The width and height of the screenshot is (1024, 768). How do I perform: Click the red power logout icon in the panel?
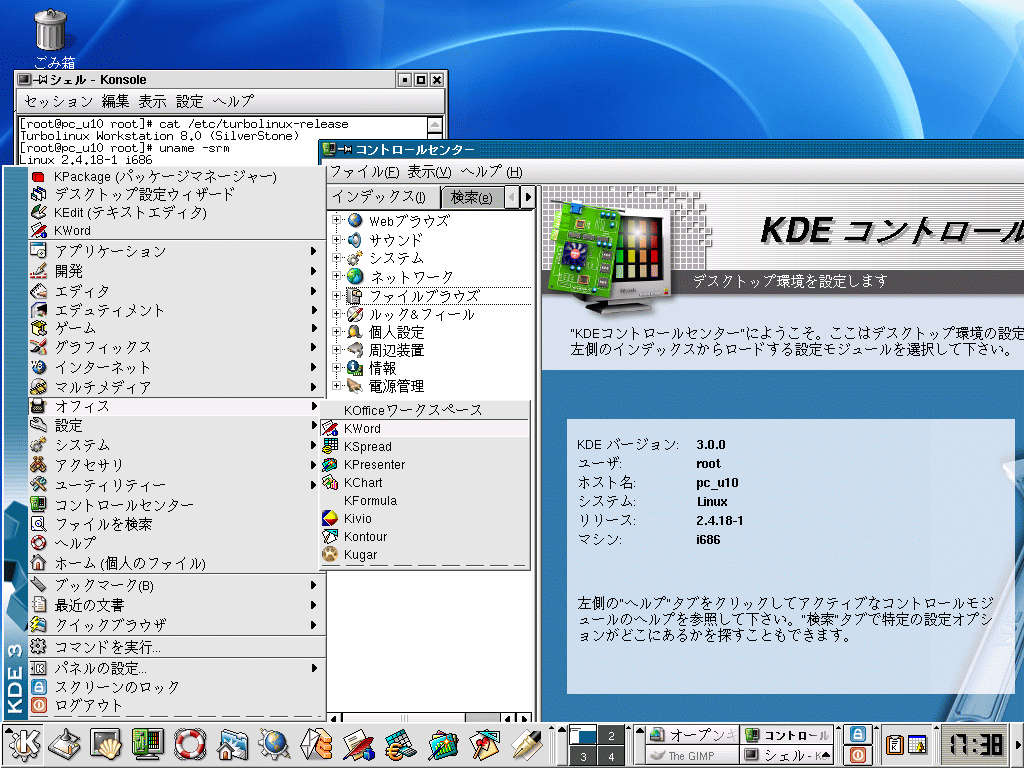coord(858,754)
